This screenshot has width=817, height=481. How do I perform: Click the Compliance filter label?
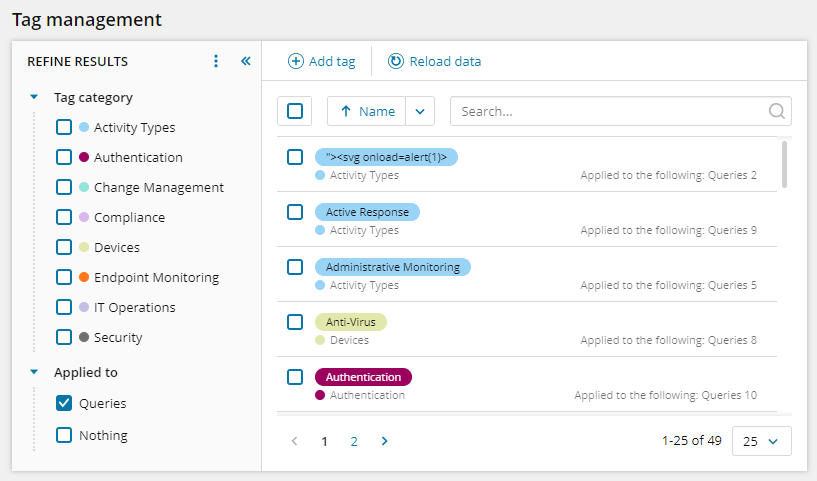(129, 217)
